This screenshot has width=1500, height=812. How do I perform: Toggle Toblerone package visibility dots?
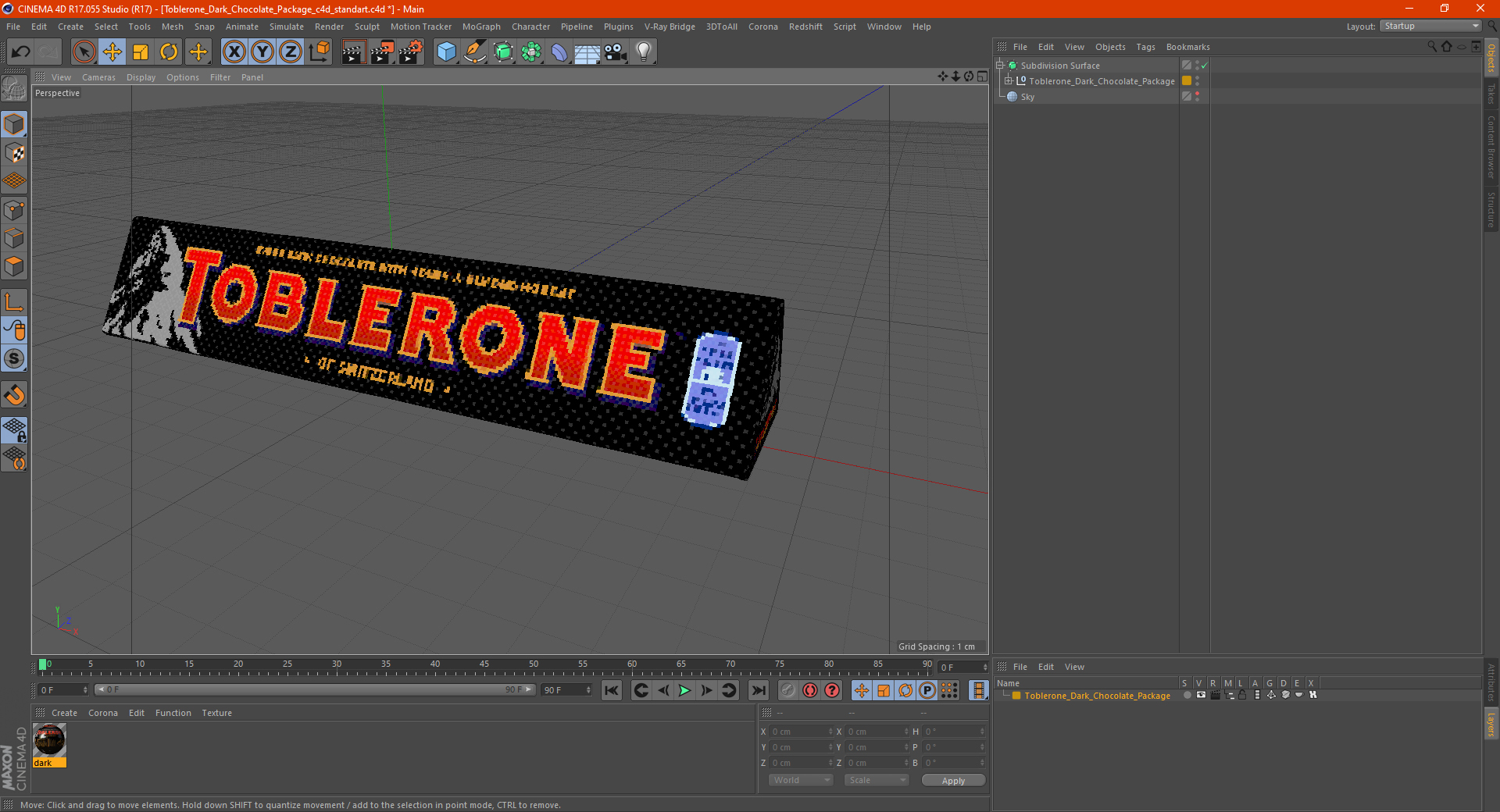(x=1197, y=81)
